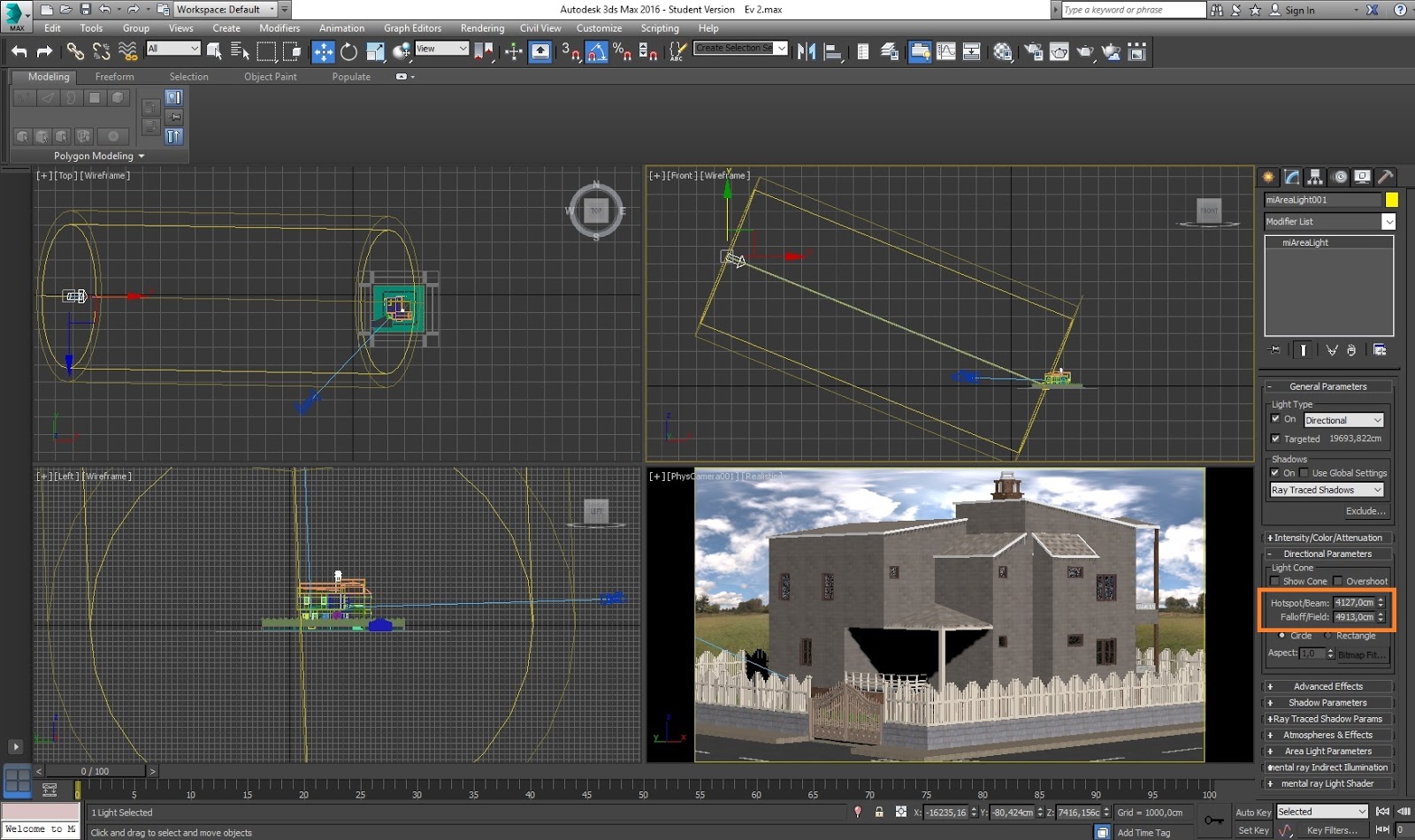This screenshot has height=840, width=1415.
Task: Click the yellow object color swatch
Action: pyautogui.click(x=1391, y=200)
